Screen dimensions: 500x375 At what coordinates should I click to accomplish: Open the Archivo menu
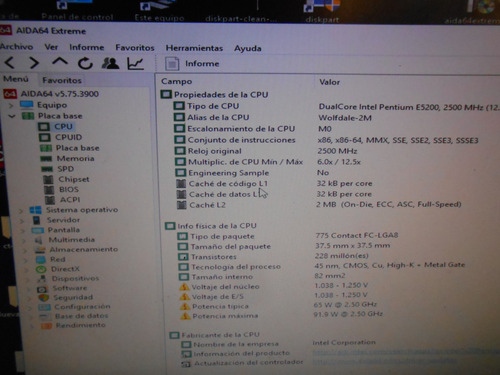(16, 47)
